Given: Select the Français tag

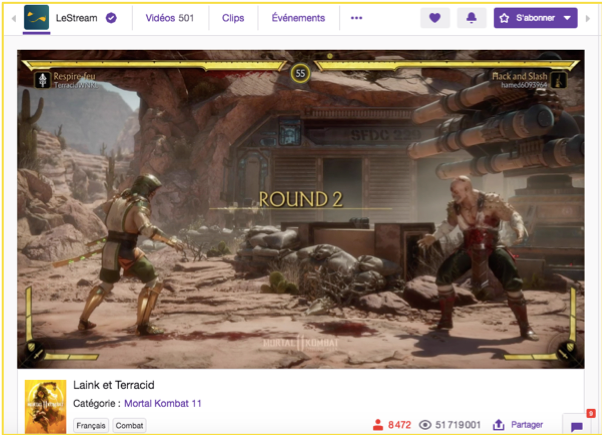Looking at the screenshot, I should 91,425.
